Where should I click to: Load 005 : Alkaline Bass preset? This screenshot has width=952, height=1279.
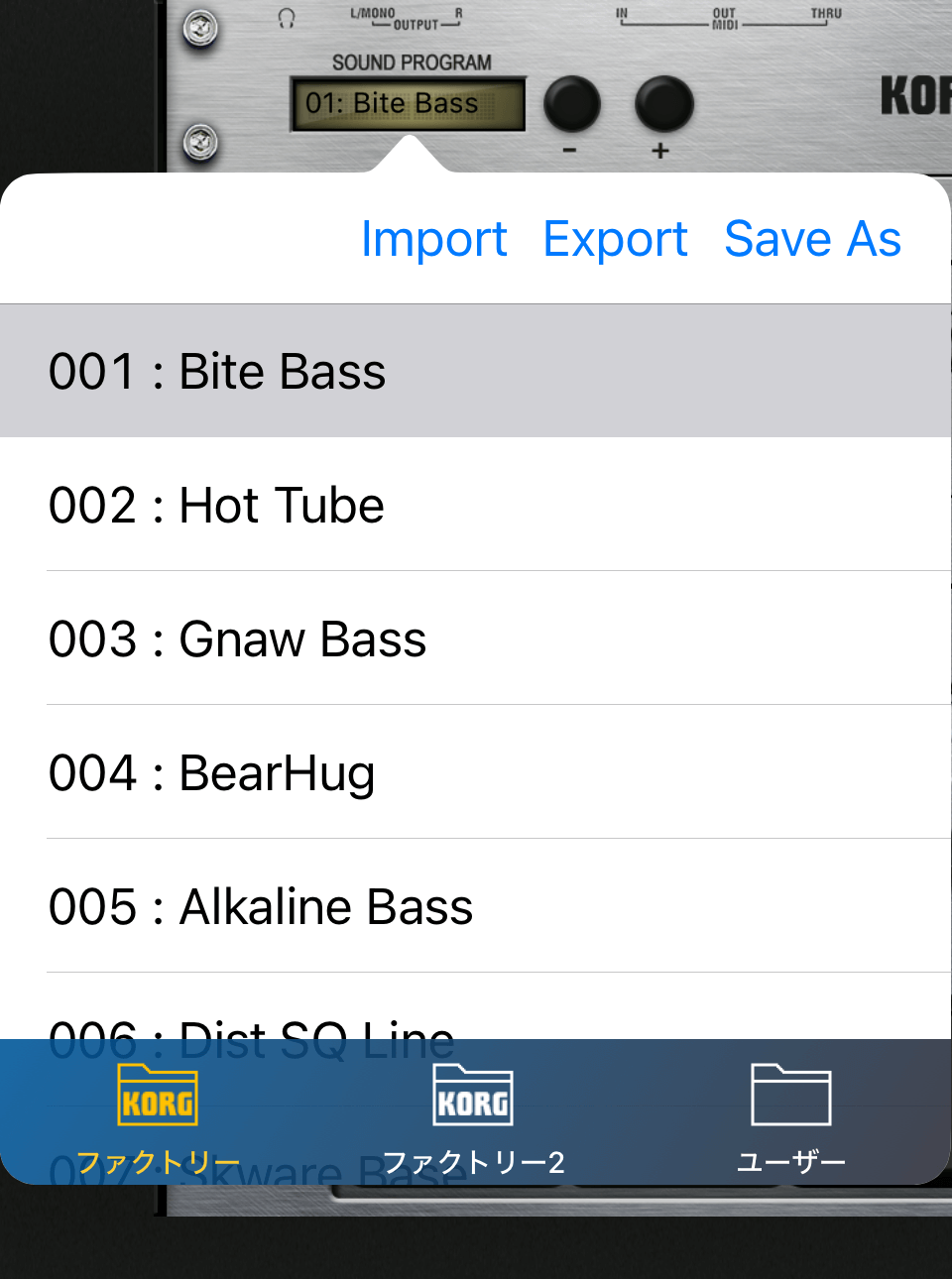(476, 907)
